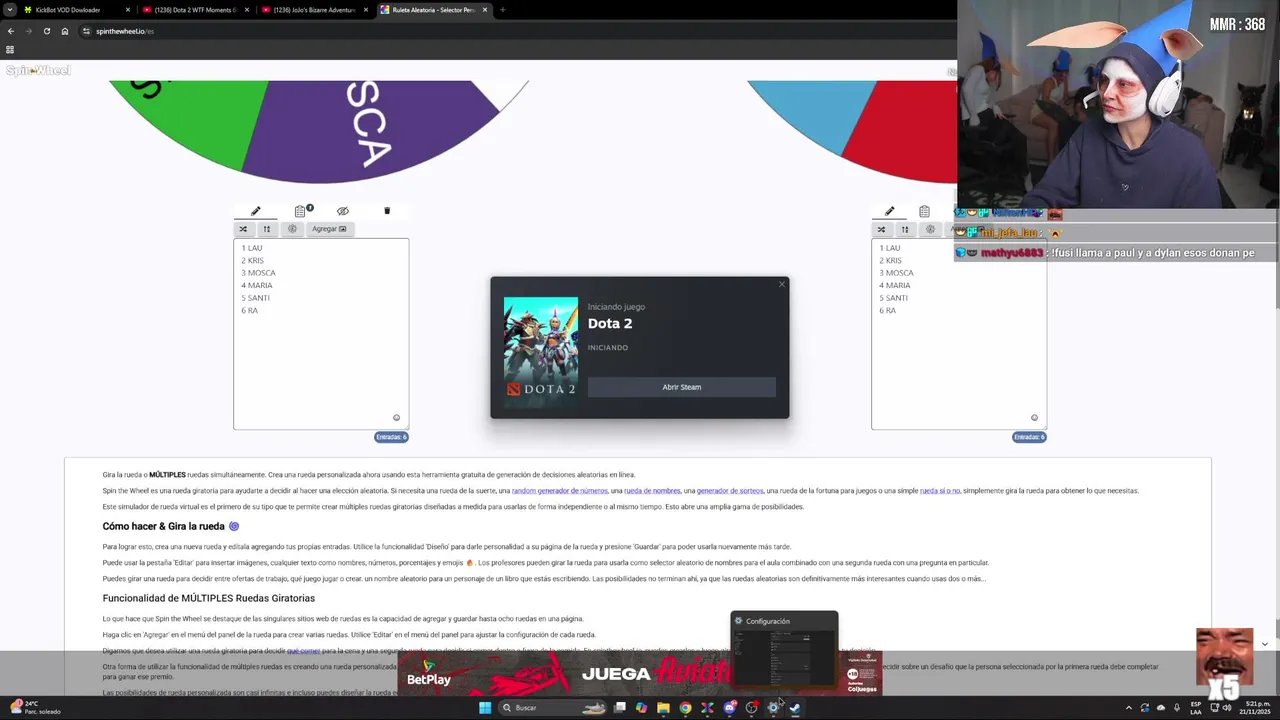Click the Abrir Steam button
Screen dimensions: 1280x720
[x=682, y=387]
